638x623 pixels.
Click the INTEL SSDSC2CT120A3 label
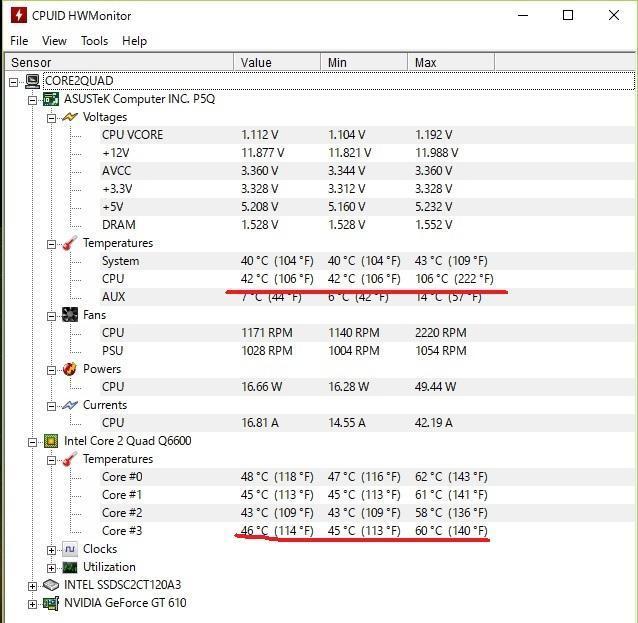point(122,585)
